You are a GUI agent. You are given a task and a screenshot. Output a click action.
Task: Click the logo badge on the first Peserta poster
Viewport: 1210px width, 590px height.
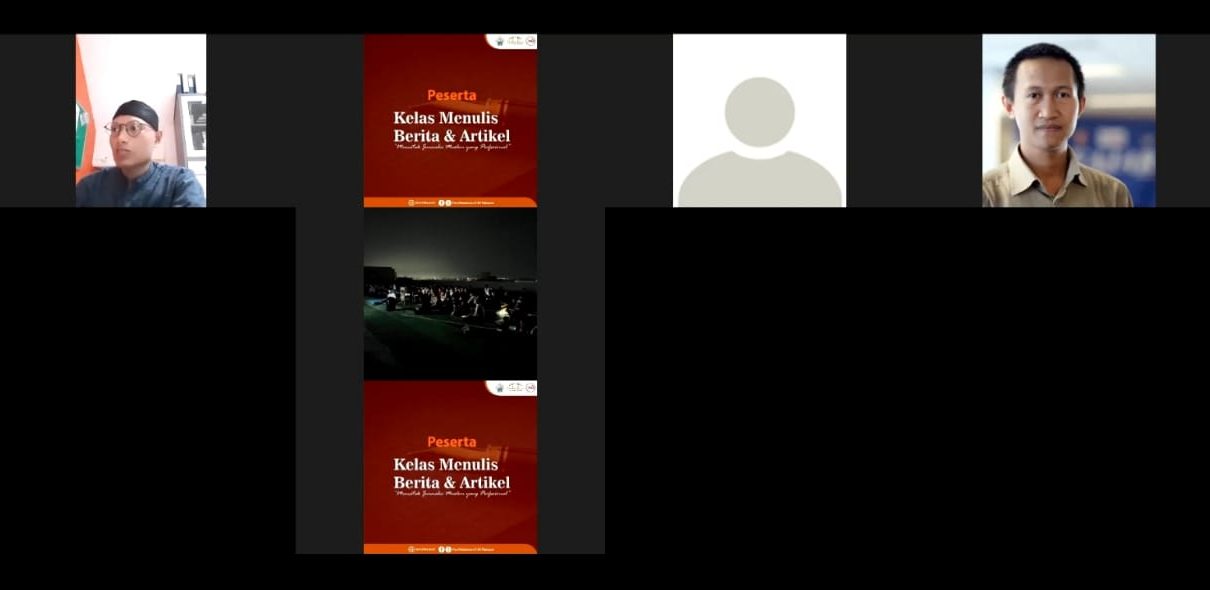coord(512,42)
